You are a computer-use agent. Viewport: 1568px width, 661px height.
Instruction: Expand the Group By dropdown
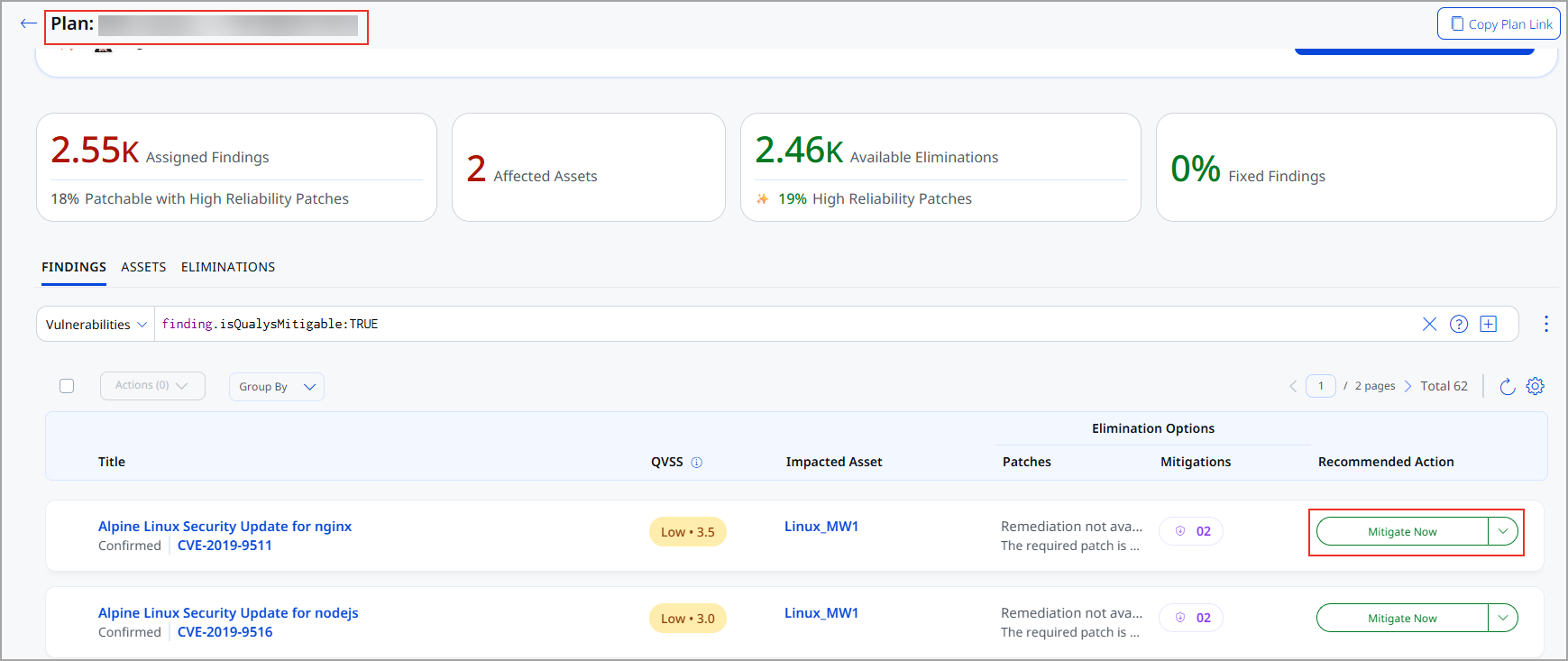276,387
